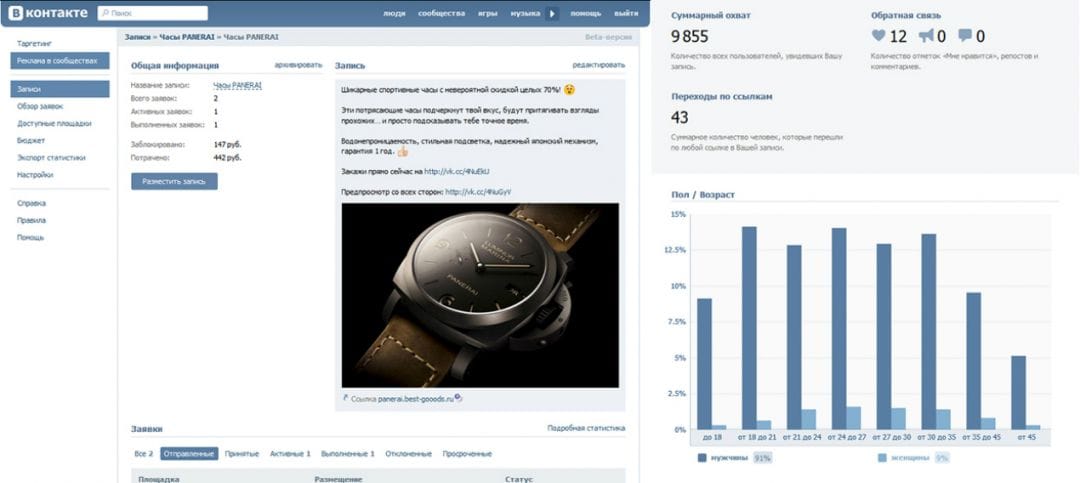
Task: Open Справка in sidebar
Action: (x=32, y=203)
